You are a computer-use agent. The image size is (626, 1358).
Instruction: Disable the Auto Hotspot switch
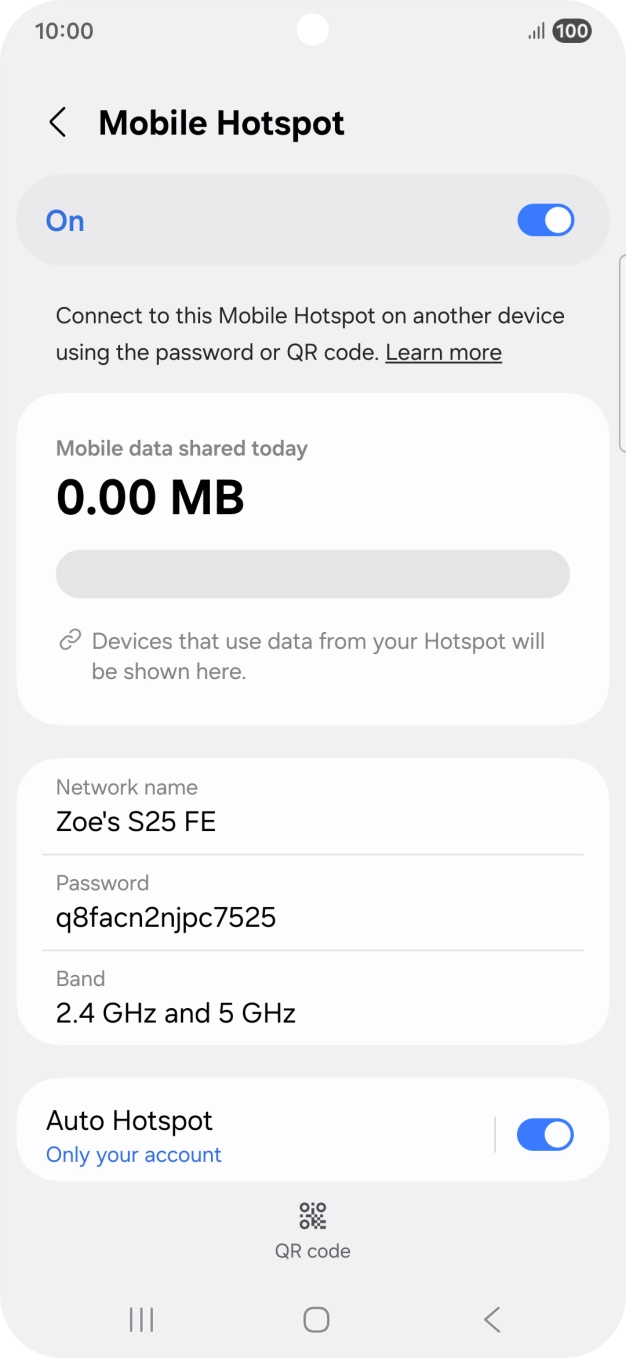(545, 1133)
